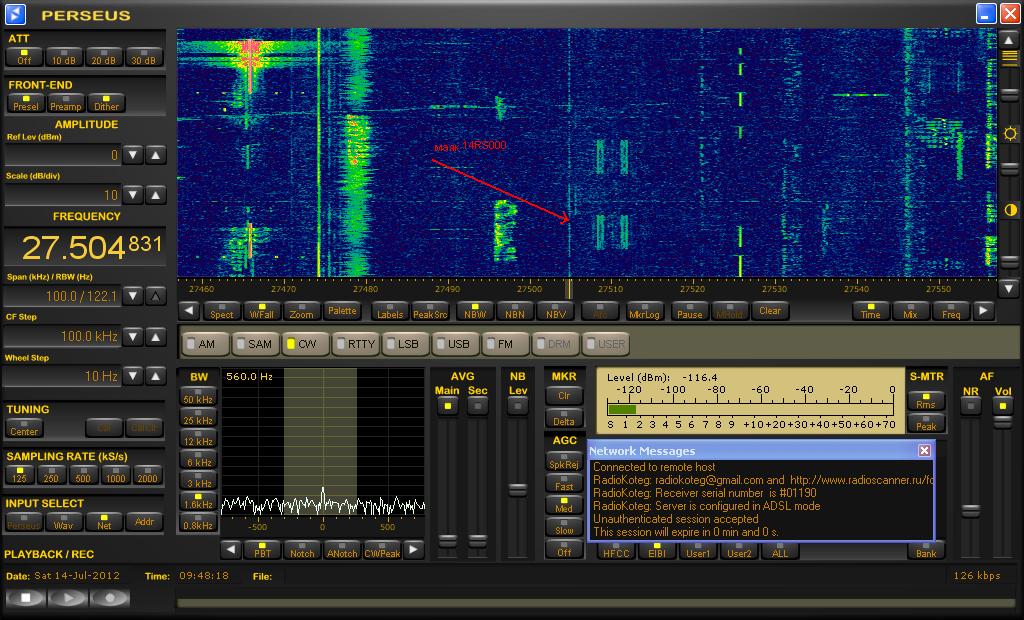Enable NBW noise blanker
The width and height of the screenshot is (1024, 620).
tap(475, 311)
